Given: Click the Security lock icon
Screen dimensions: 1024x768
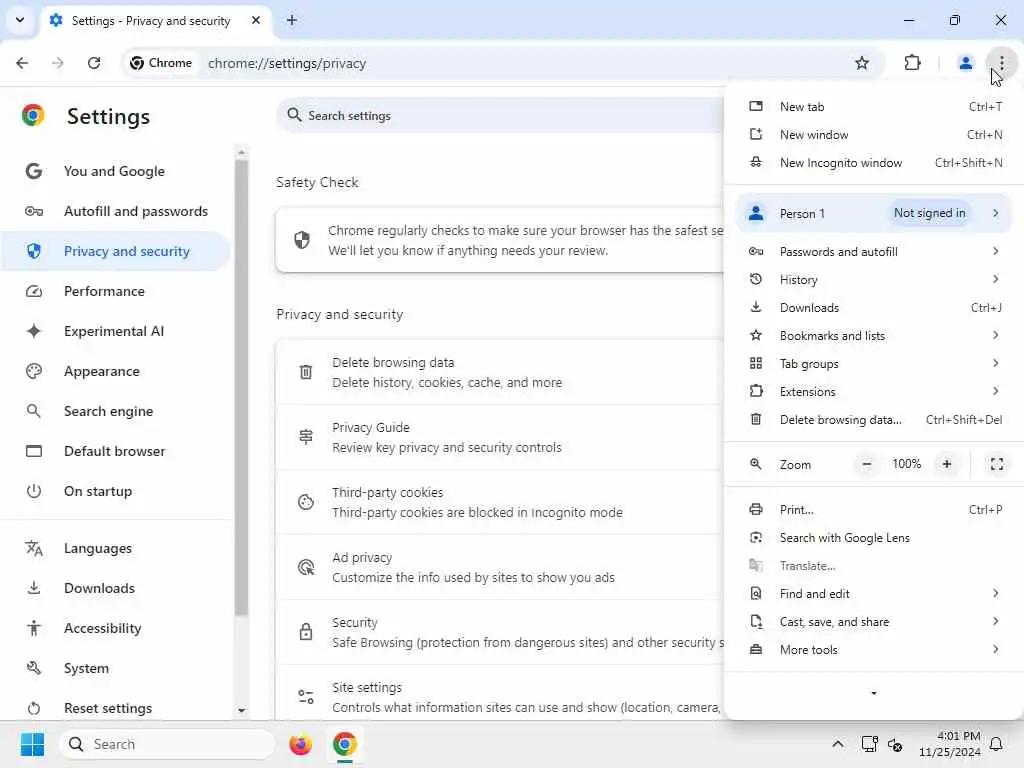Looking at the screenshot, I should click(x=306, y=632).
